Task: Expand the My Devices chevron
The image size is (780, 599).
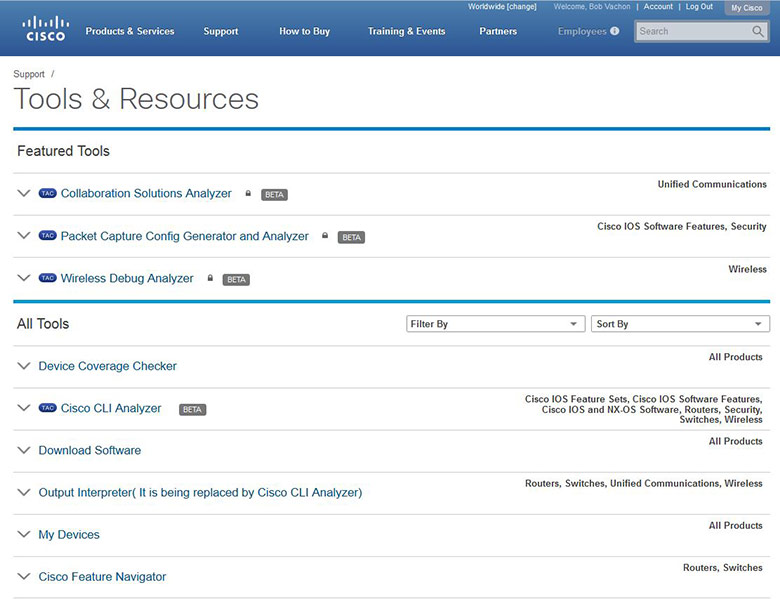Action: click(x=24, y=535)
